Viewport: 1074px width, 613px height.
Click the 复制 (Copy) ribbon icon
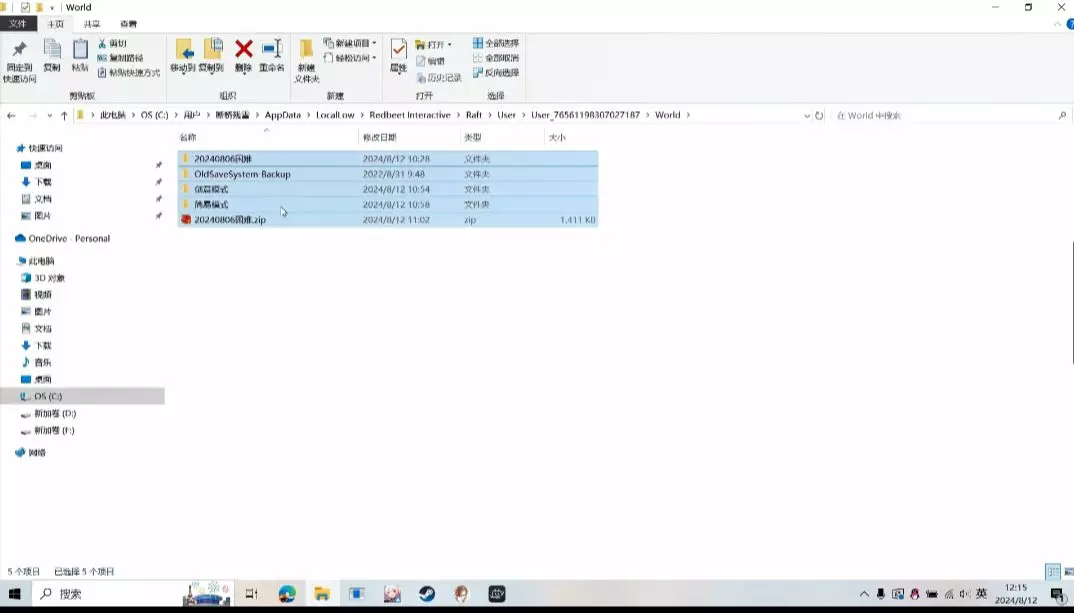(x=52, y=55)
